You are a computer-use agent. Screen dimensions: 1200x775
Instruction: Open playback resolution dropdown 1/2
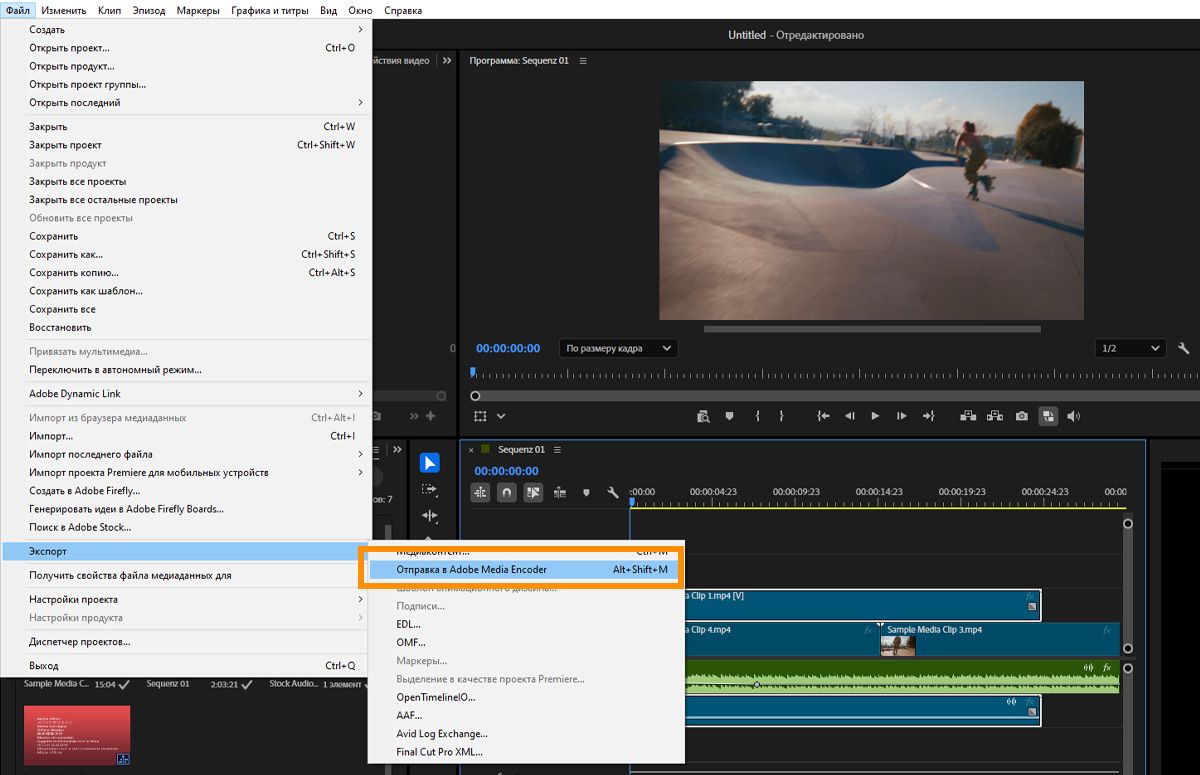tap(1130, 348)
